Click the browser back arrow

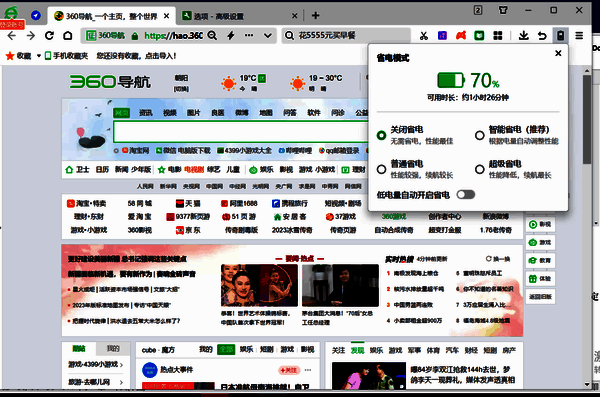12,36
